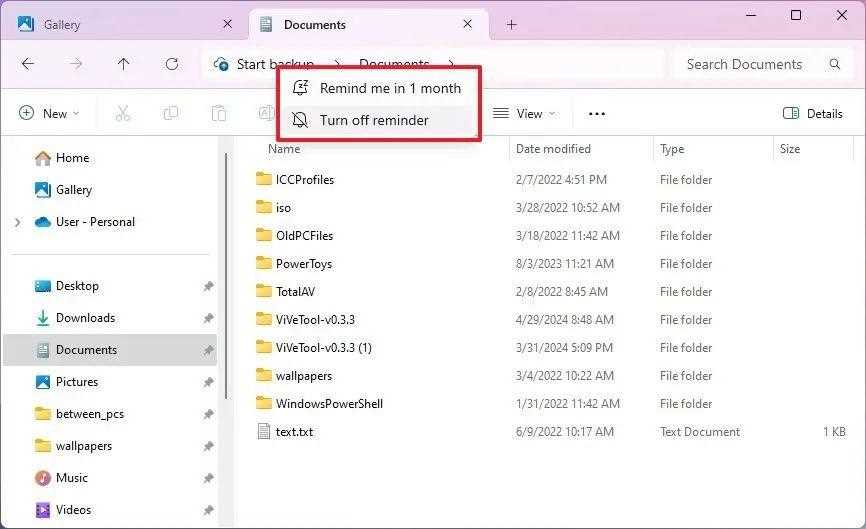The image size is (866, 529).
Task: Unpin Downloads using its pin icon
Action: 208,318
